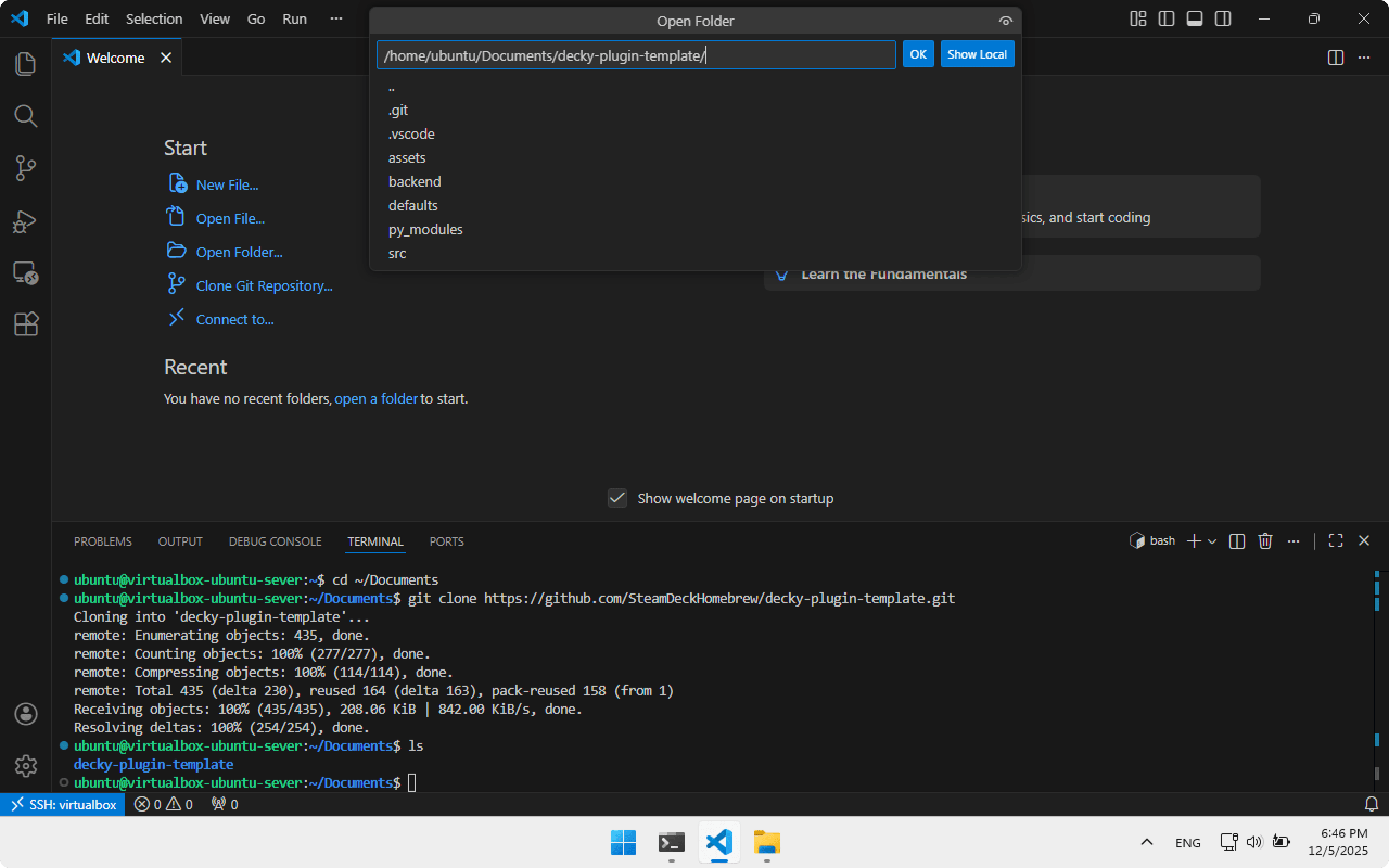
Task: Open the Source Control view icon
Action: tap(26, 168)
